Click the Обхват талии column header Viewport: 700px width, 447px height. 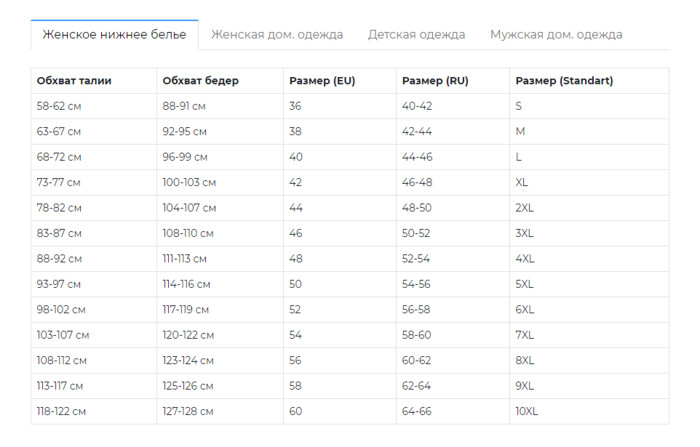point(74,81)
